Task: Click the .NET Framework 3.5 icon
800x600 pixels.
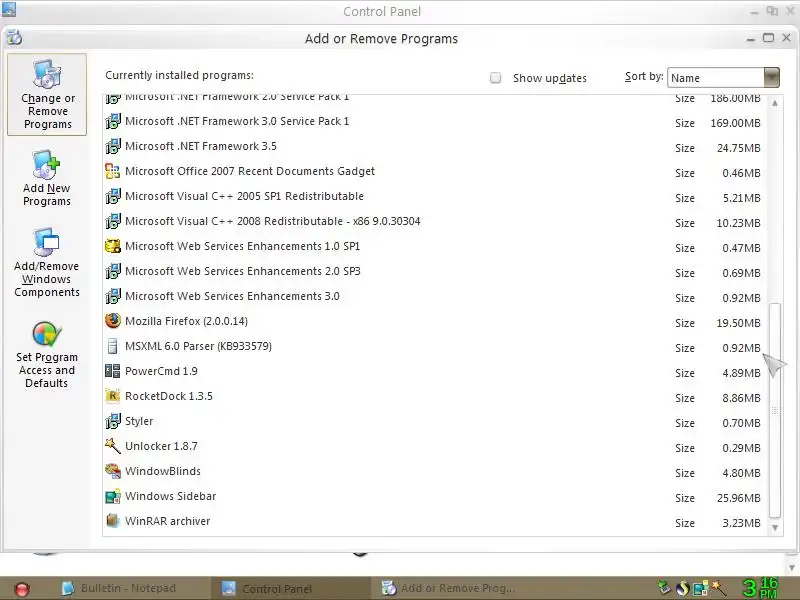Action: [113, 146]
